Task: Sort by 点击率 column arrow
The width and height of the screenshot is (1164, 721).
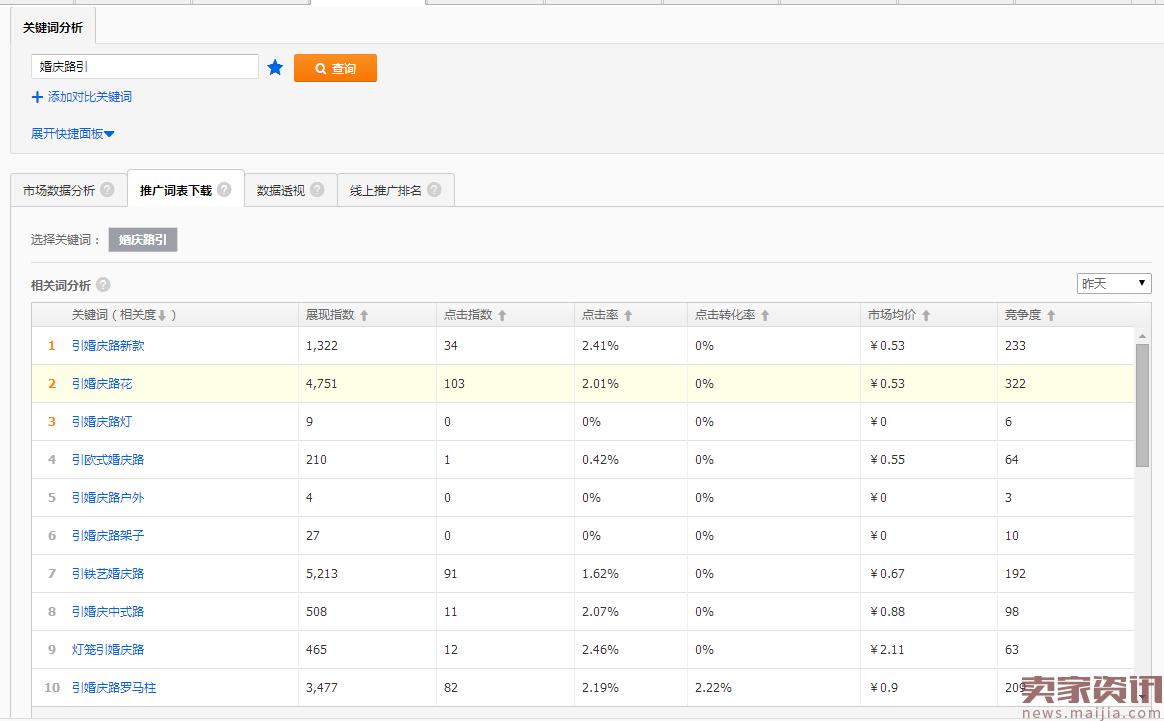Action: (628, 315)
